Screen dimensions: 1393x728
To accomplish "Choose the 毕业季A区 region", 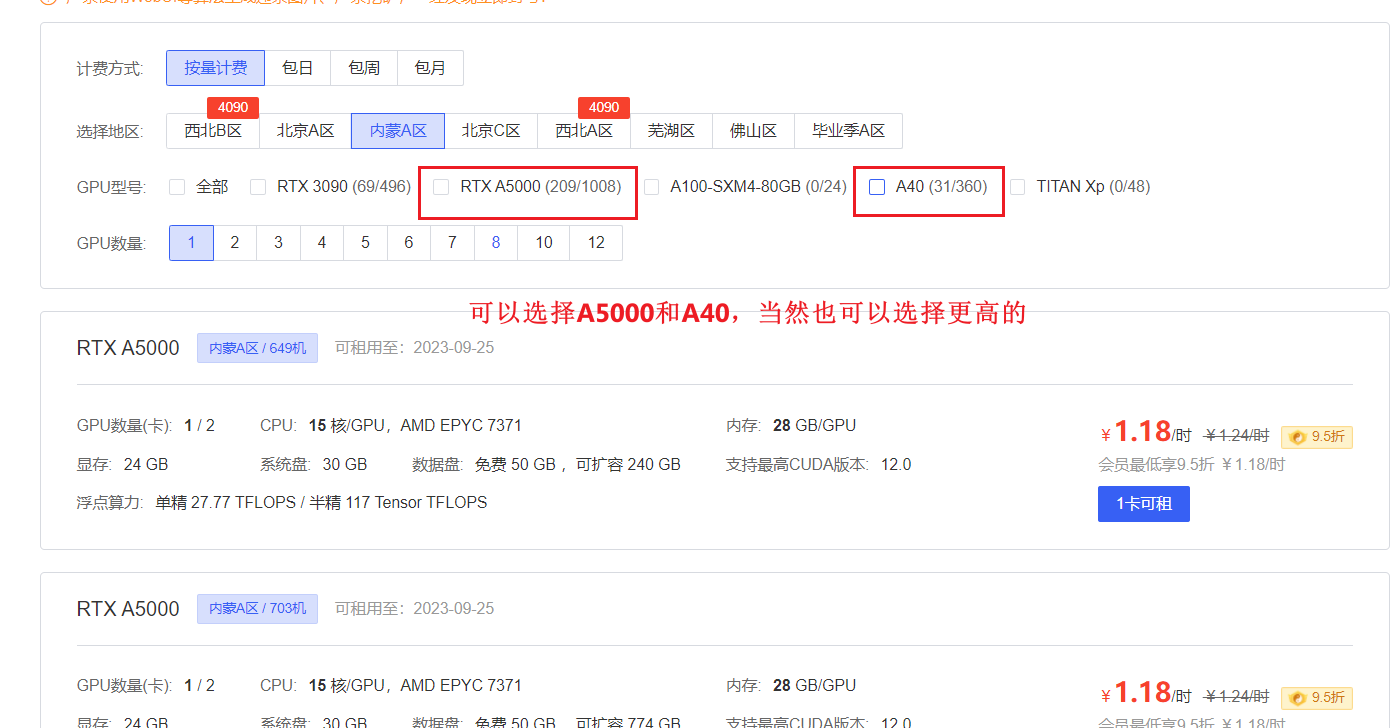I will [848, 131].
